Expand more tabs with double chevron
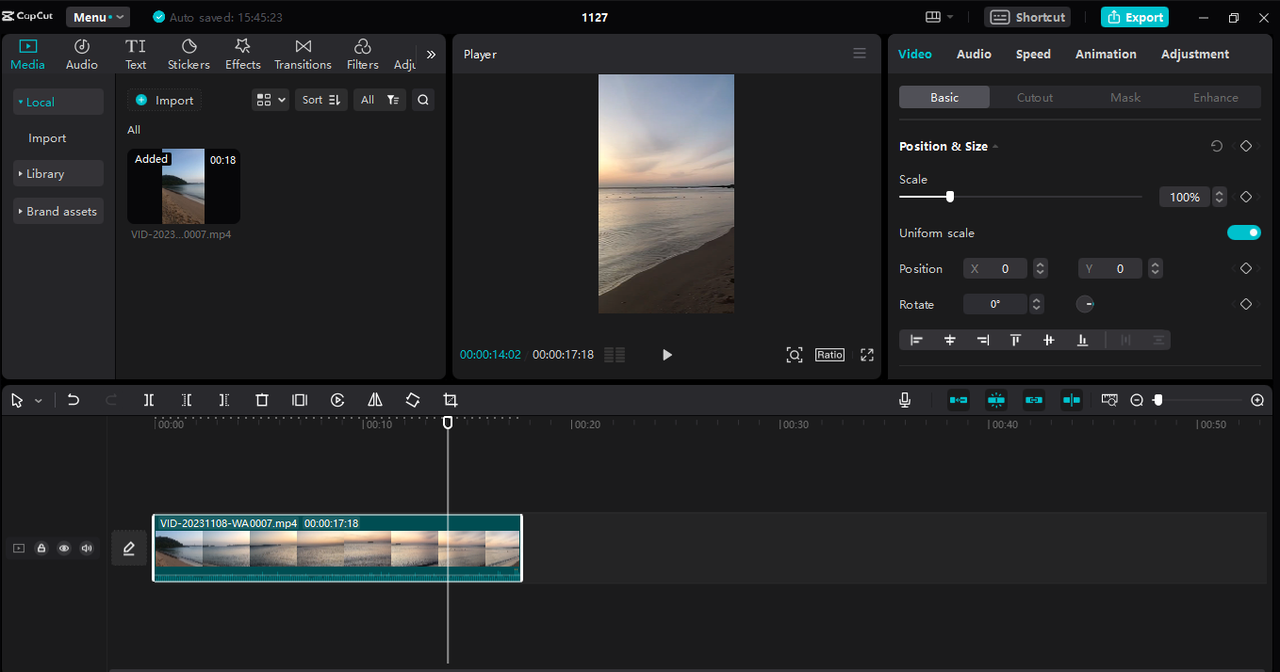 click(431, 54)
